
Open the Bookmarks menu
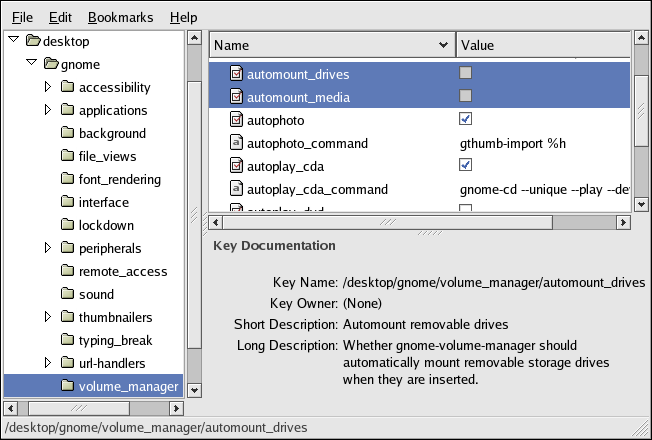[x=118, y=18]
